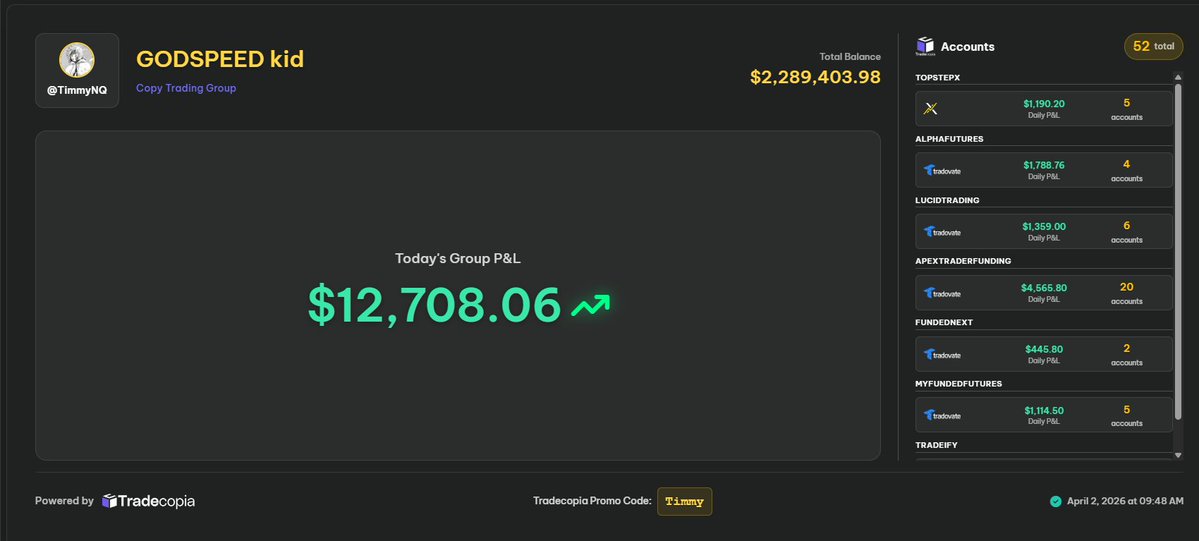Click the Tradecopia cube icon beside Accounts
The image size is (1199, 541).
click(x=925, y=46)
